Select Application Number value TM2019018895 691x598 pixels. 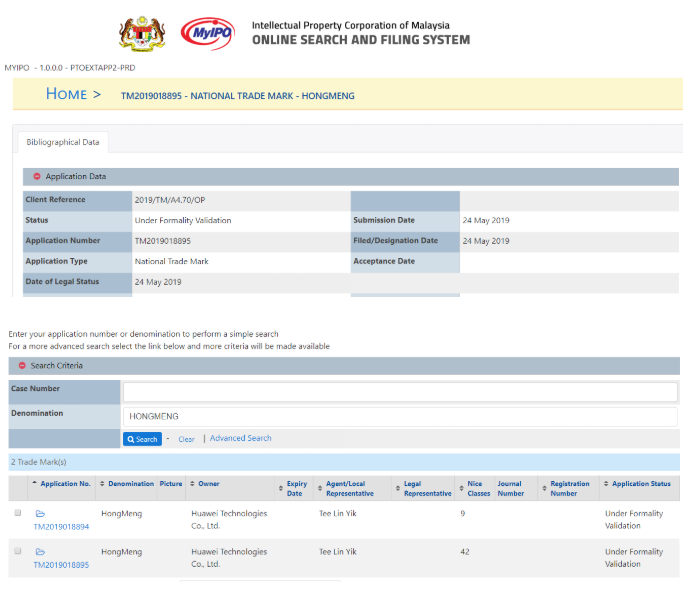[163, 241]
